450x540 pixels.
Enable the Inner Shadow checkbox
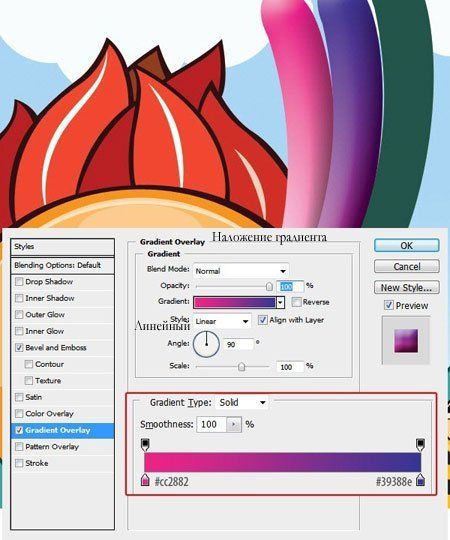19,298
